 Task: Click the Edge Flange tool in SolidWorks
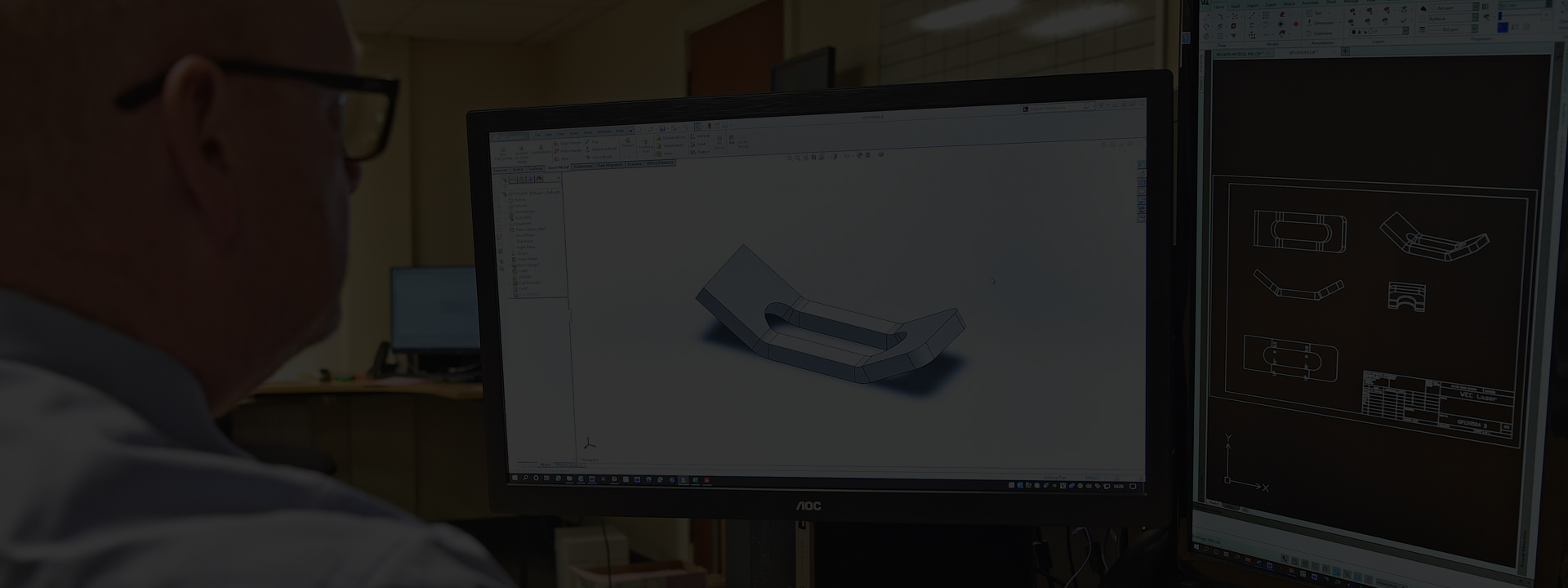[568, 143]
